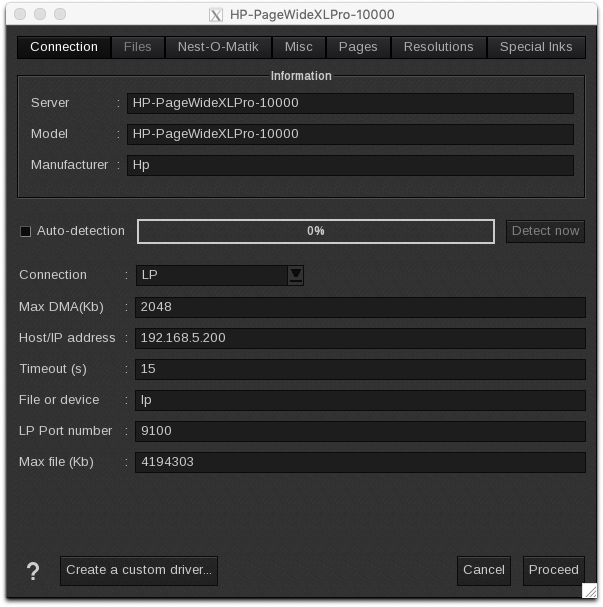Switch to the Connection tab
603x607 pixels.
tap(64, 47)
